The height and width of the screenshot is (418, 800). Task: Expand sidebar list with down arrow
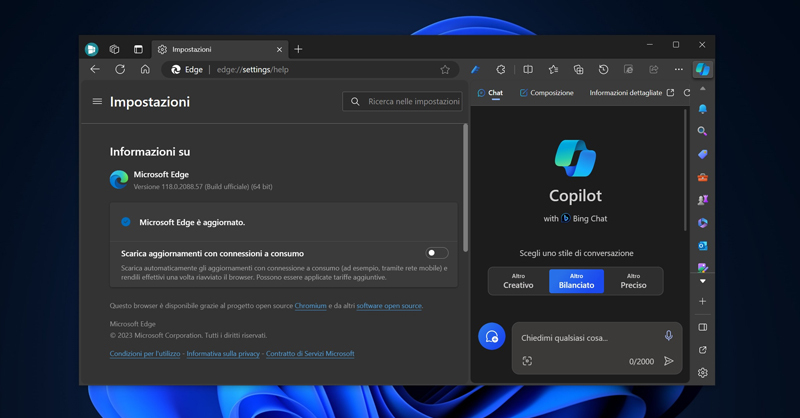703,281
